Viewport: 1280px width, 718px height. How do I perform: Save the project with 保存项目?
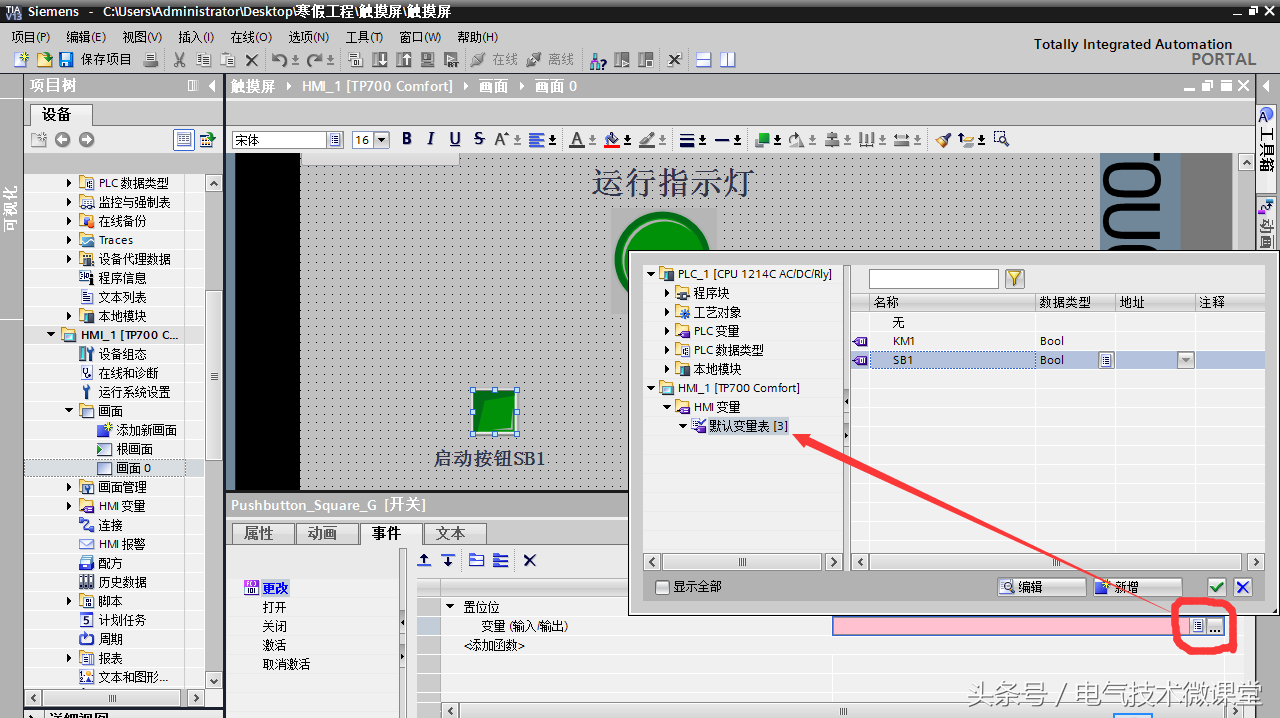pyautogui.click(x=96, y=60)
